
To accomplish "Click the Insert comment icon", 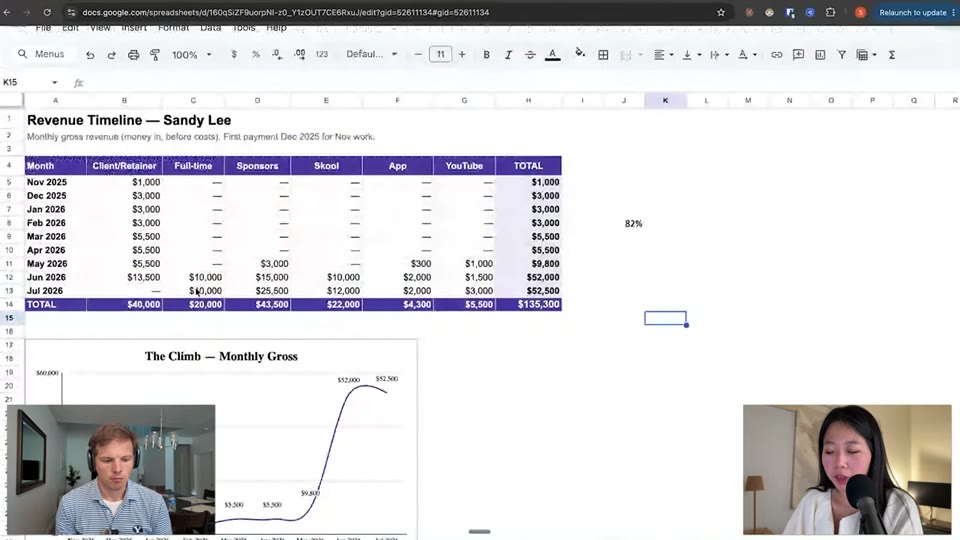I will coord(798,54).
